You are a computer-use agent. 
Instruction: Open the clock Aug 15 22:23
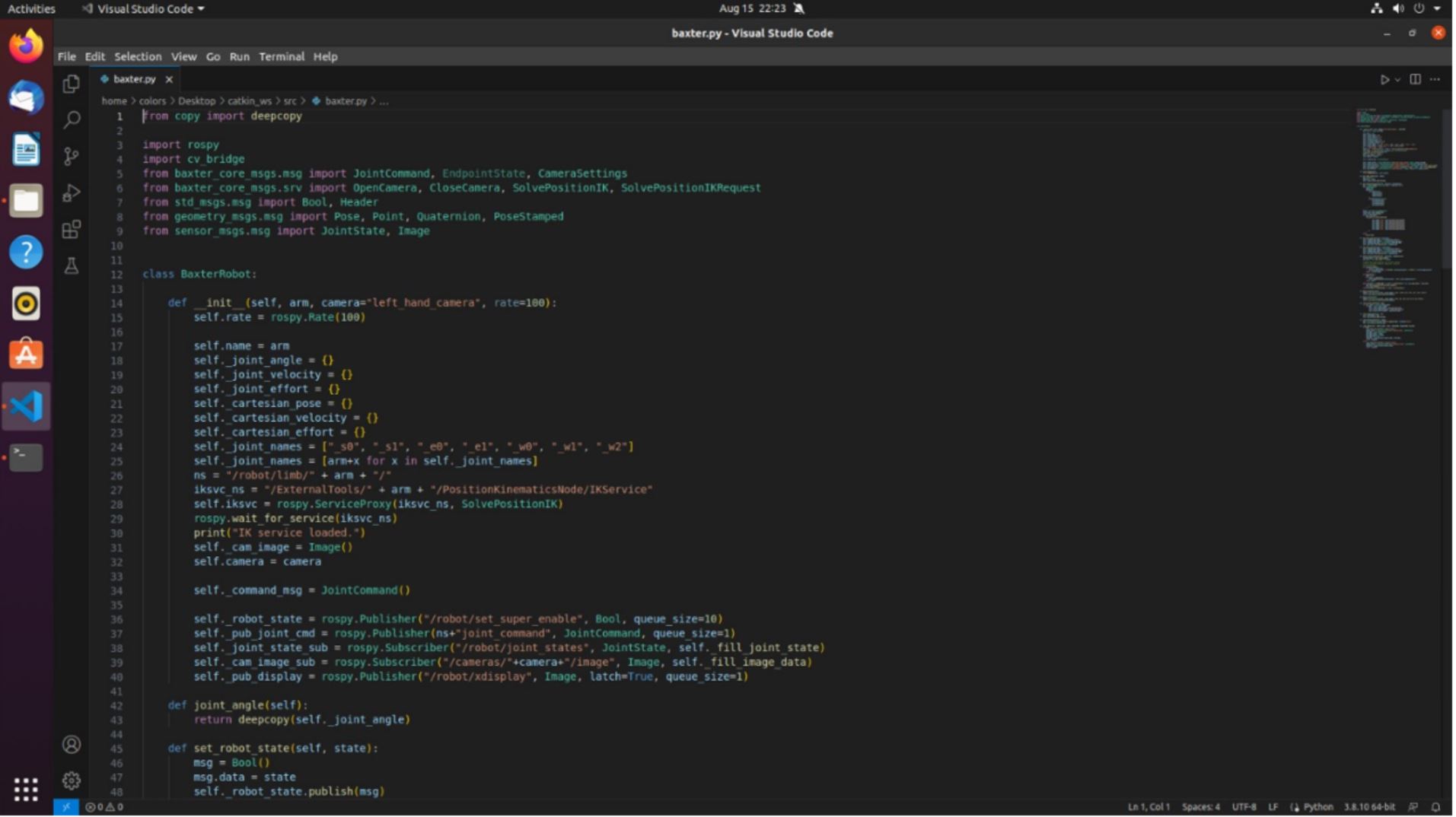[752, 8]
